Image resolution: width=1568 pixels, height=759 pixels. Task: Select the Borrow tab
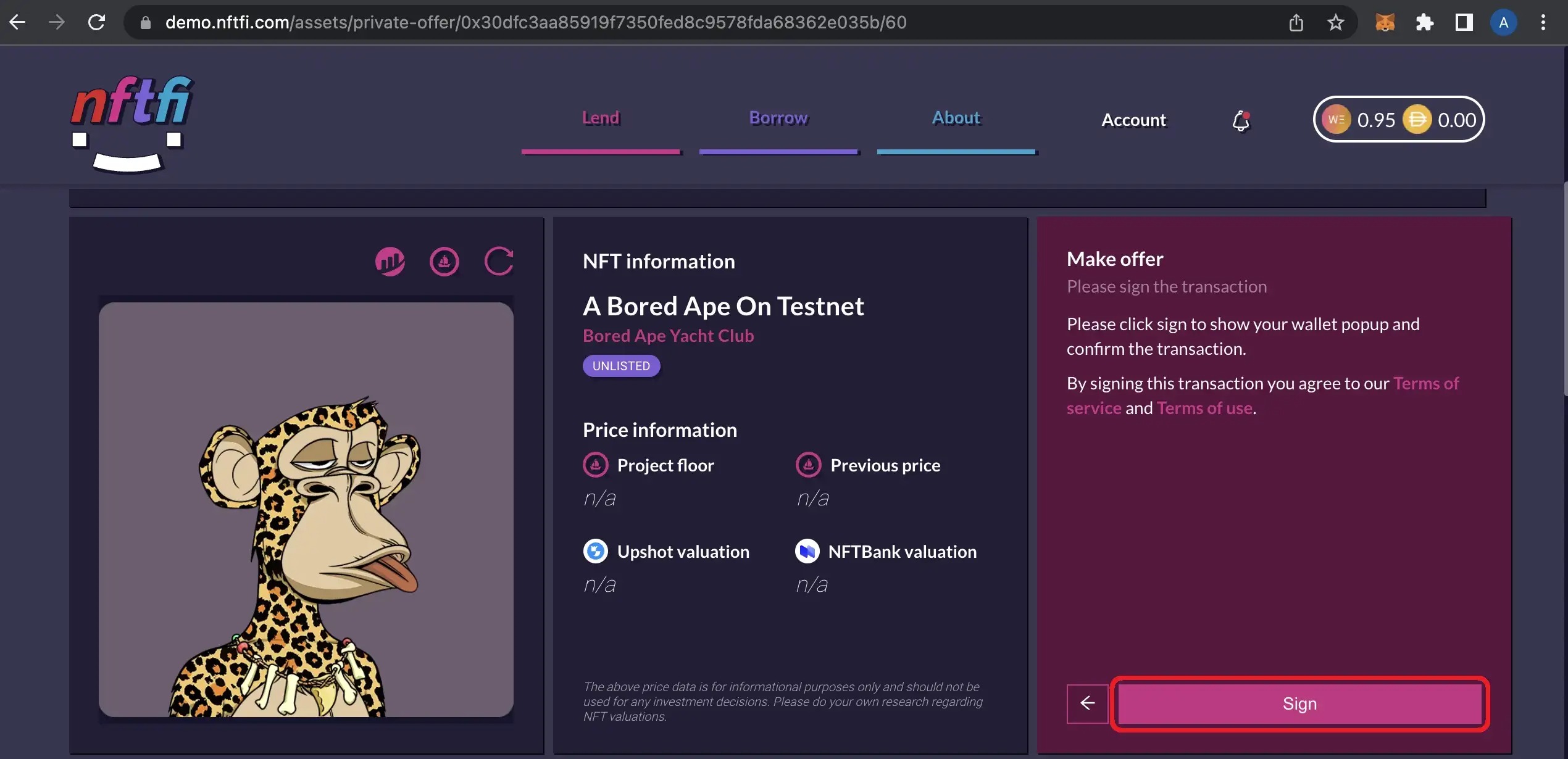tap(779, 118)
